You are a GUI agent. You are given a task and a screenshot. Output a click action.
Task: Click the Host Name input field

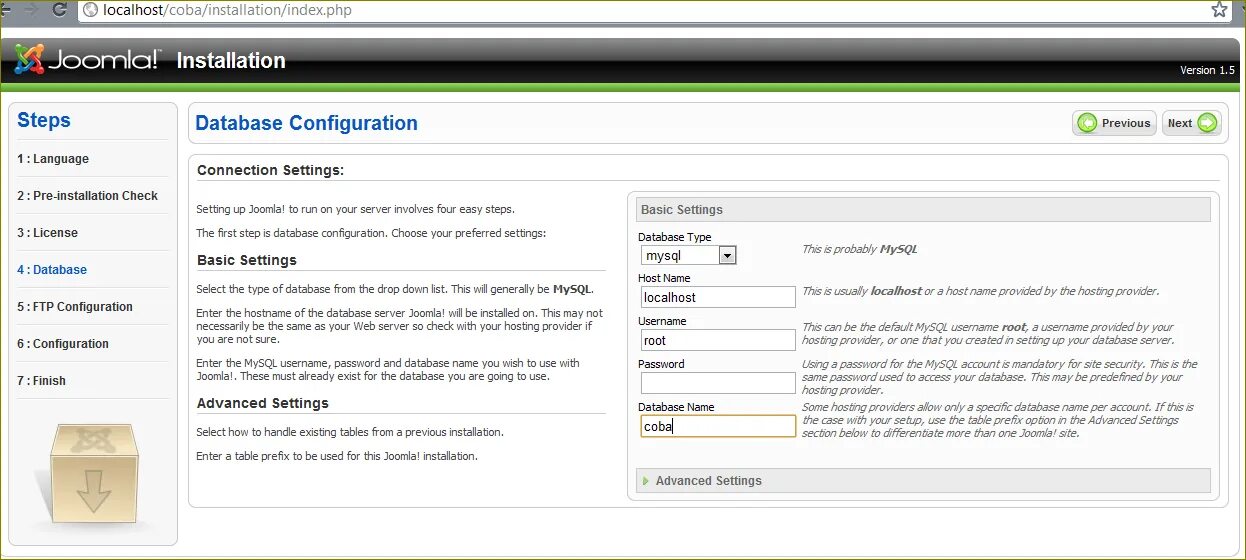click(x=718, y=297)
